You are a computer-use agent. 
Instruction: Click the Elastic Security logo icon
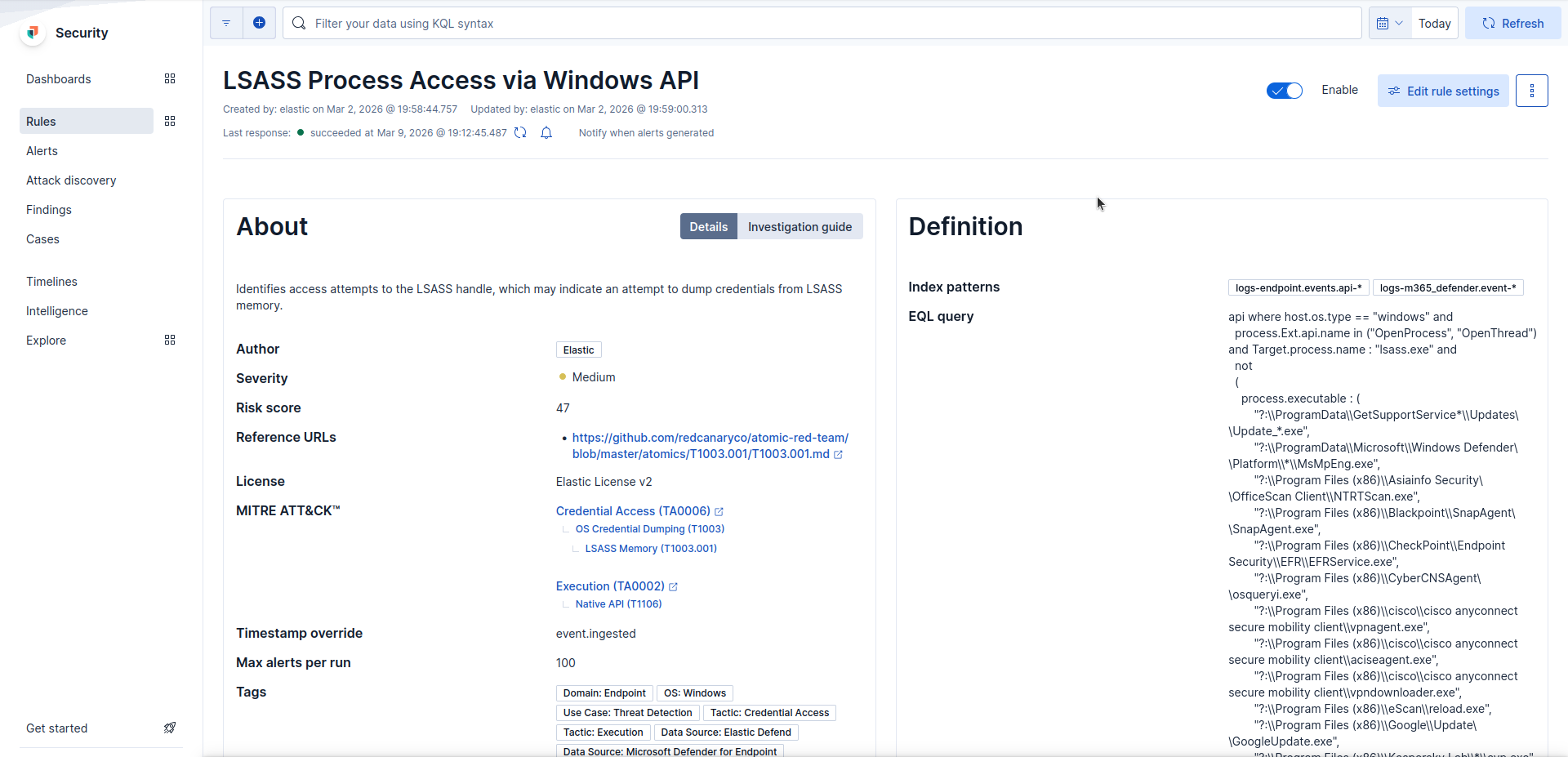coord(33,33)
